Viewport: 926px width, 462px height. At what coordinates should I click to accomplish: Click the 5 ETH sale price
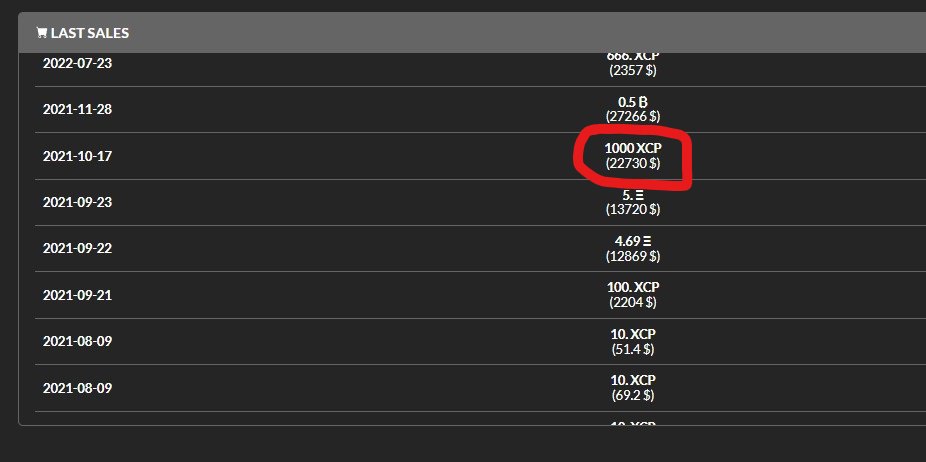[633, 195]
